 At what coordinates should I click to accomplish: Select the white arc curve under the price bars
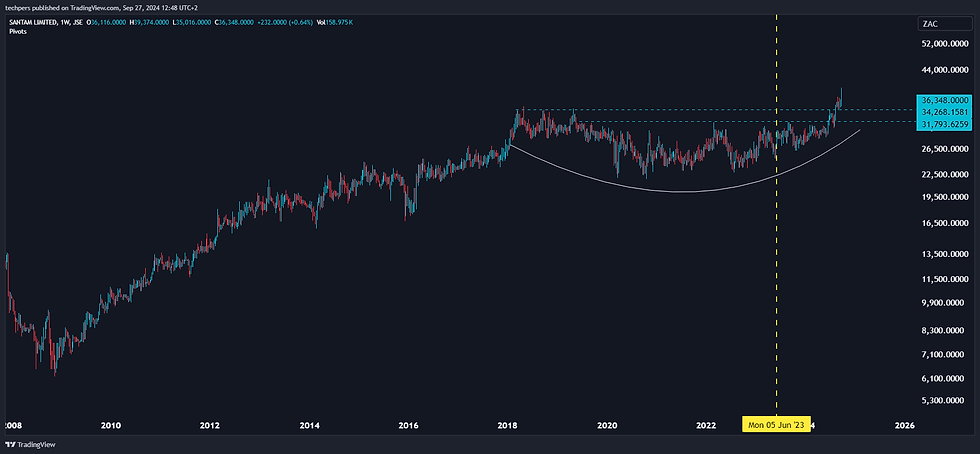[x=681, y=191]
